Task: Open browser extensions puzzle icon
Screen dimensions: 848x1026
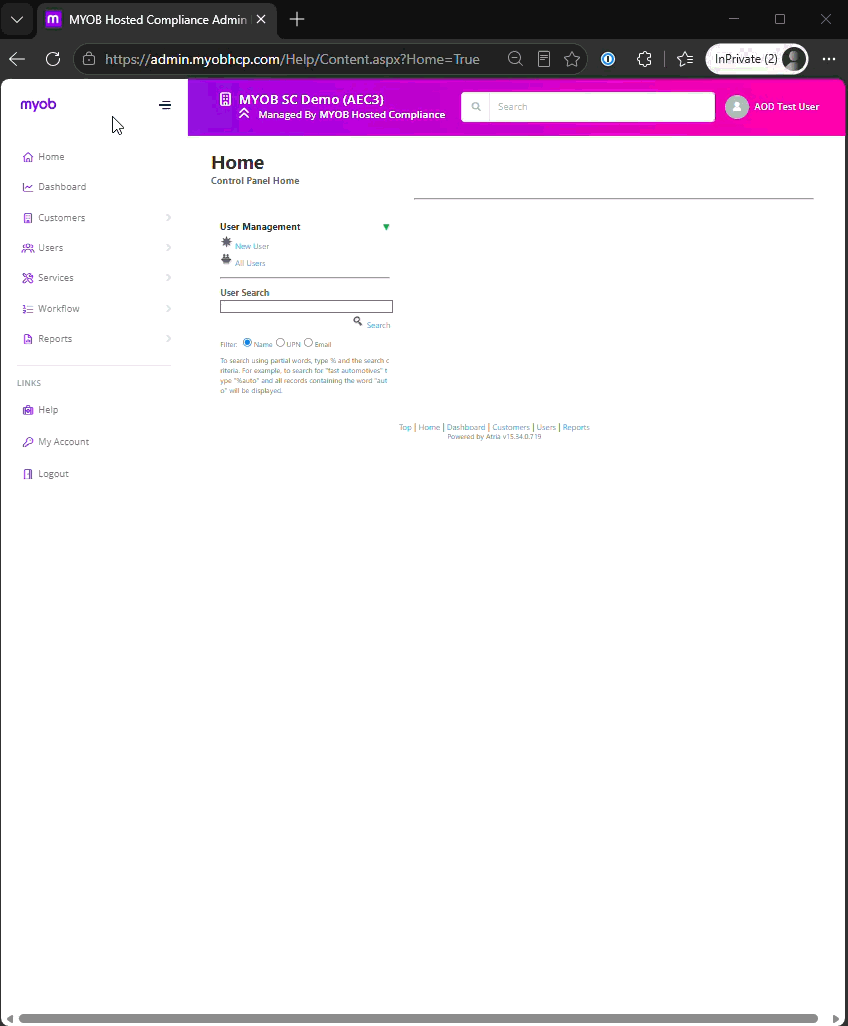Action: click(644, 59)
